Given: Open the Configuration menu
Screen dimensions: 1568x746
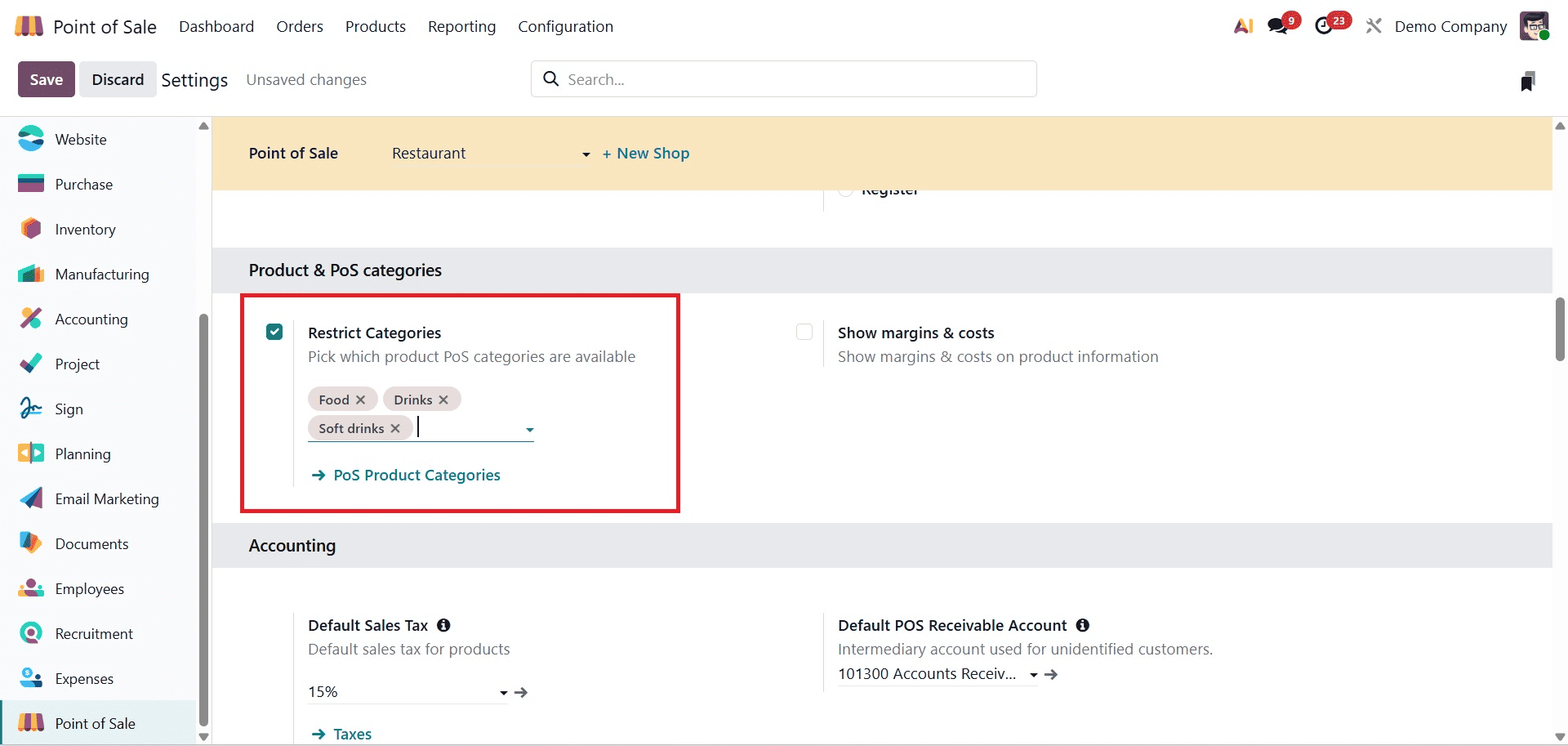Looking at the screenshot, I should pos(565,26).
